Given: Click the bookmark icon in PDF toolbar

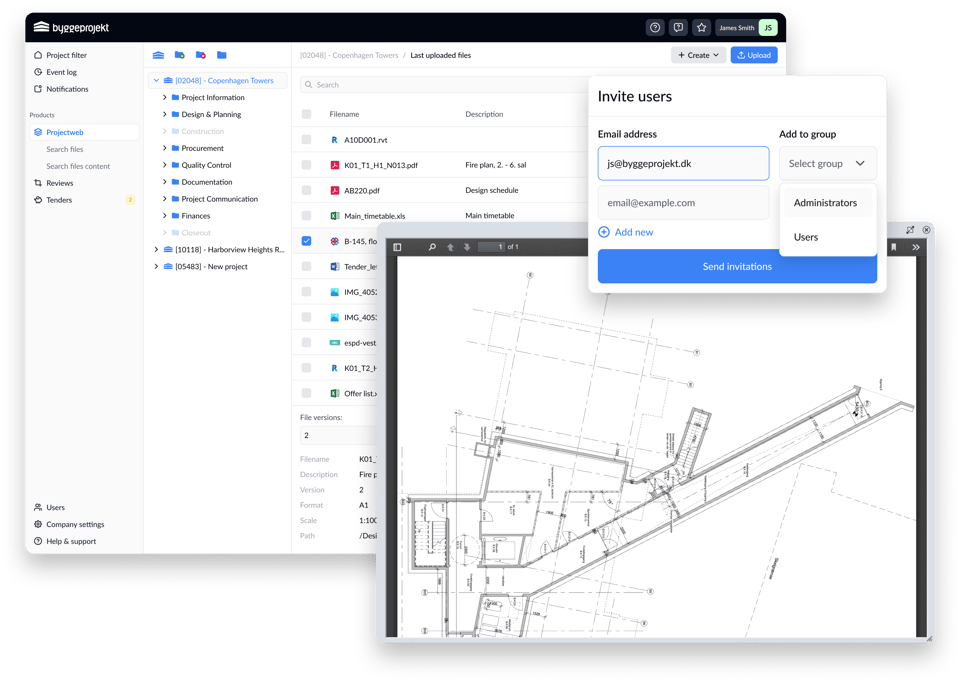Looking at the screenshot, I should click(893, 247).
